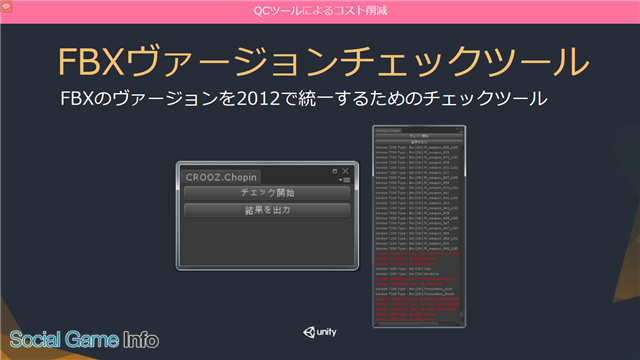Screen dimensions: 640x360
Task: Open the panel options menu in large window
Action: (x=345, y=180)
